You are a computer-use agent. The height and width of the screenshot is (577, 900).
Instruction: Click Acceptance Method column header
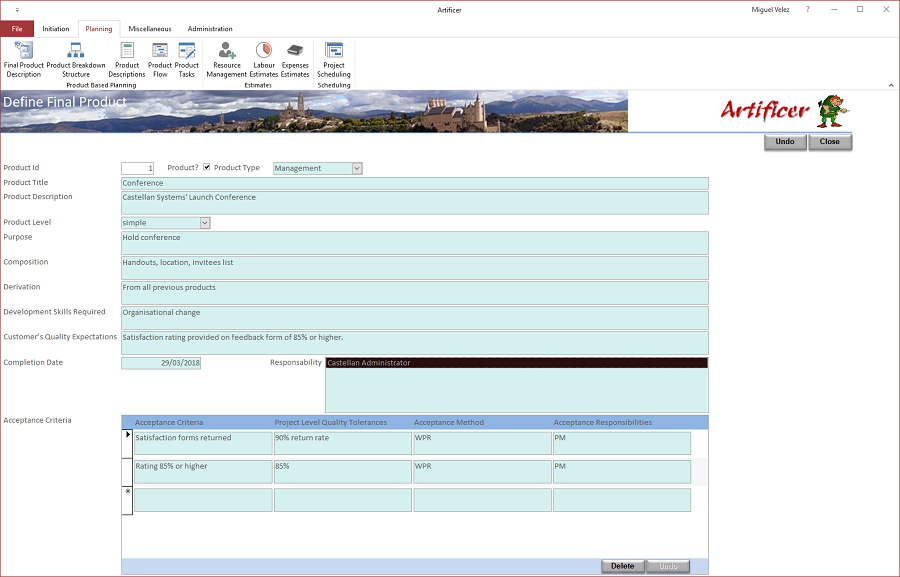[449, 423]
